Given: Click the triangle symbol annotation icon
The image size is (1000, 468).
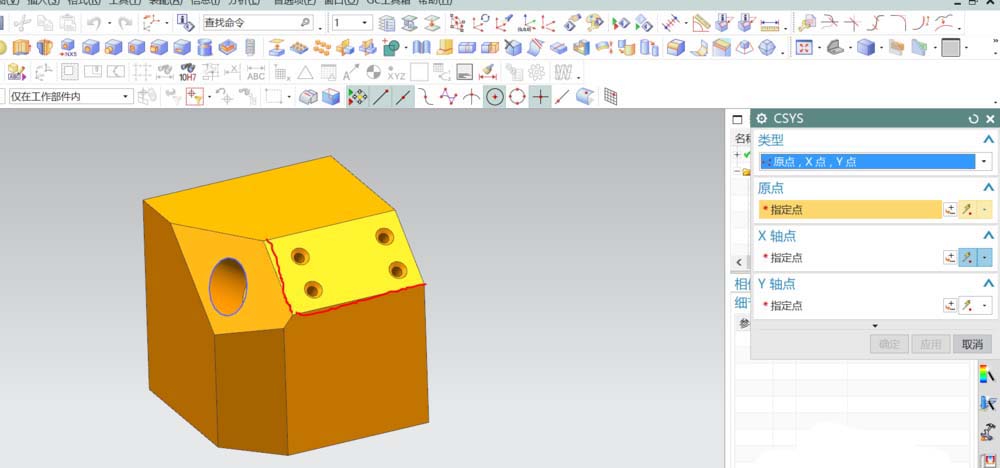Looking at the screenshot, I should point(305,72).
